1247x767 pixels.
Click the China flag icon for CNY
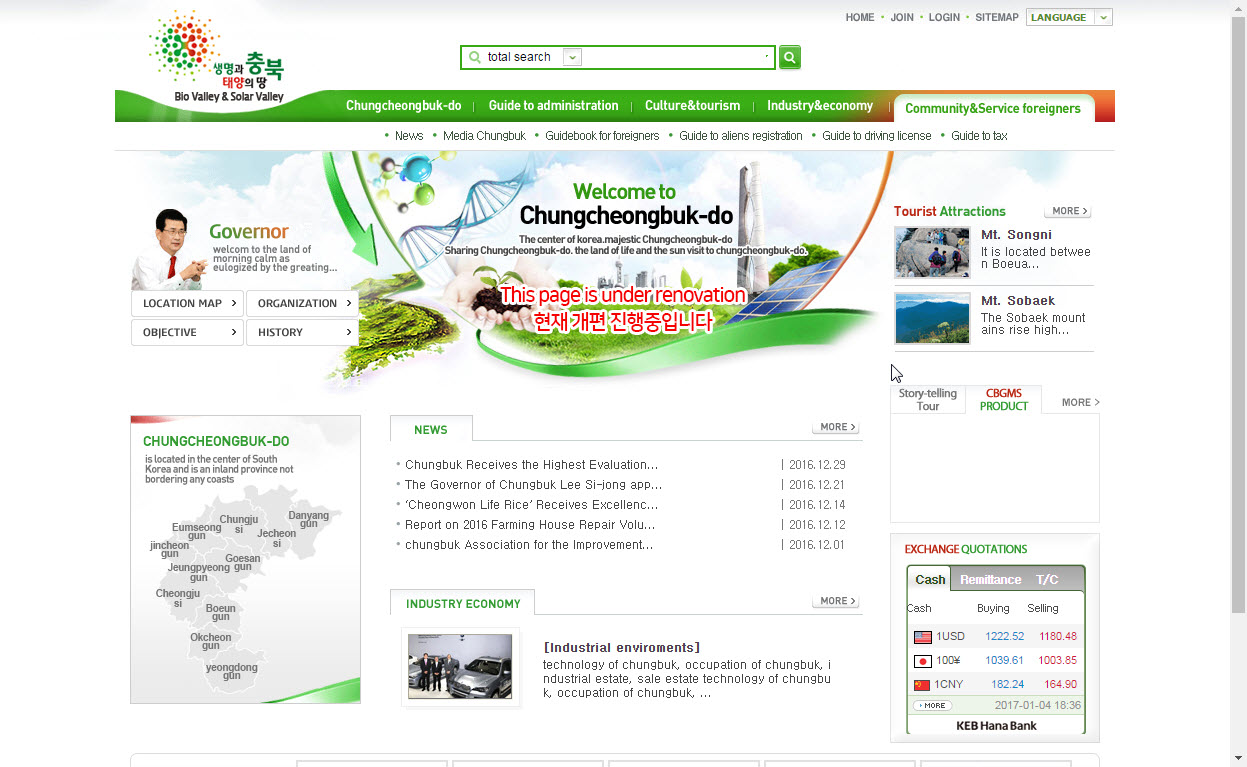coord(922,685)
